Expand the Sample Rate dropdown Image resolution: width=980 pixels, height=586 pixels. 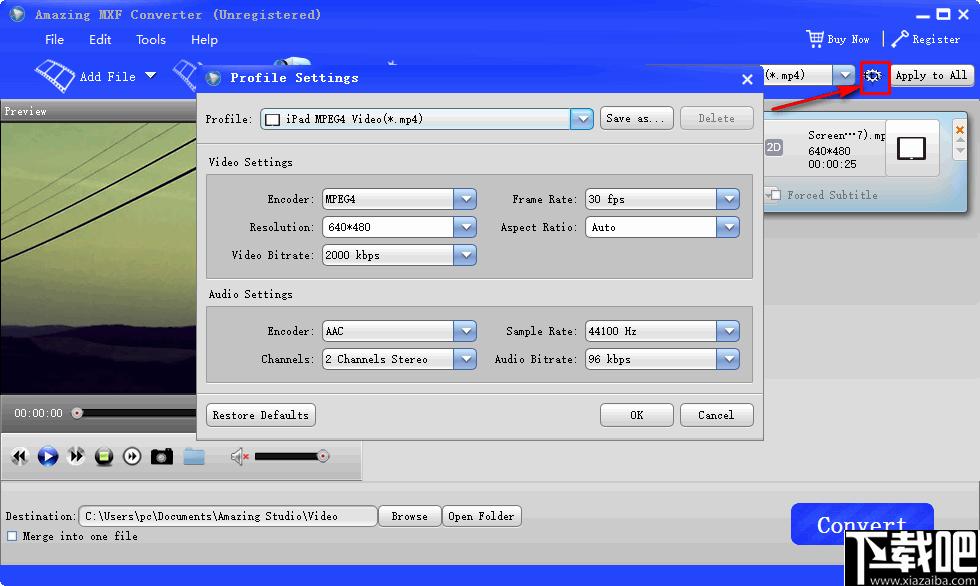tap(728, 331)
